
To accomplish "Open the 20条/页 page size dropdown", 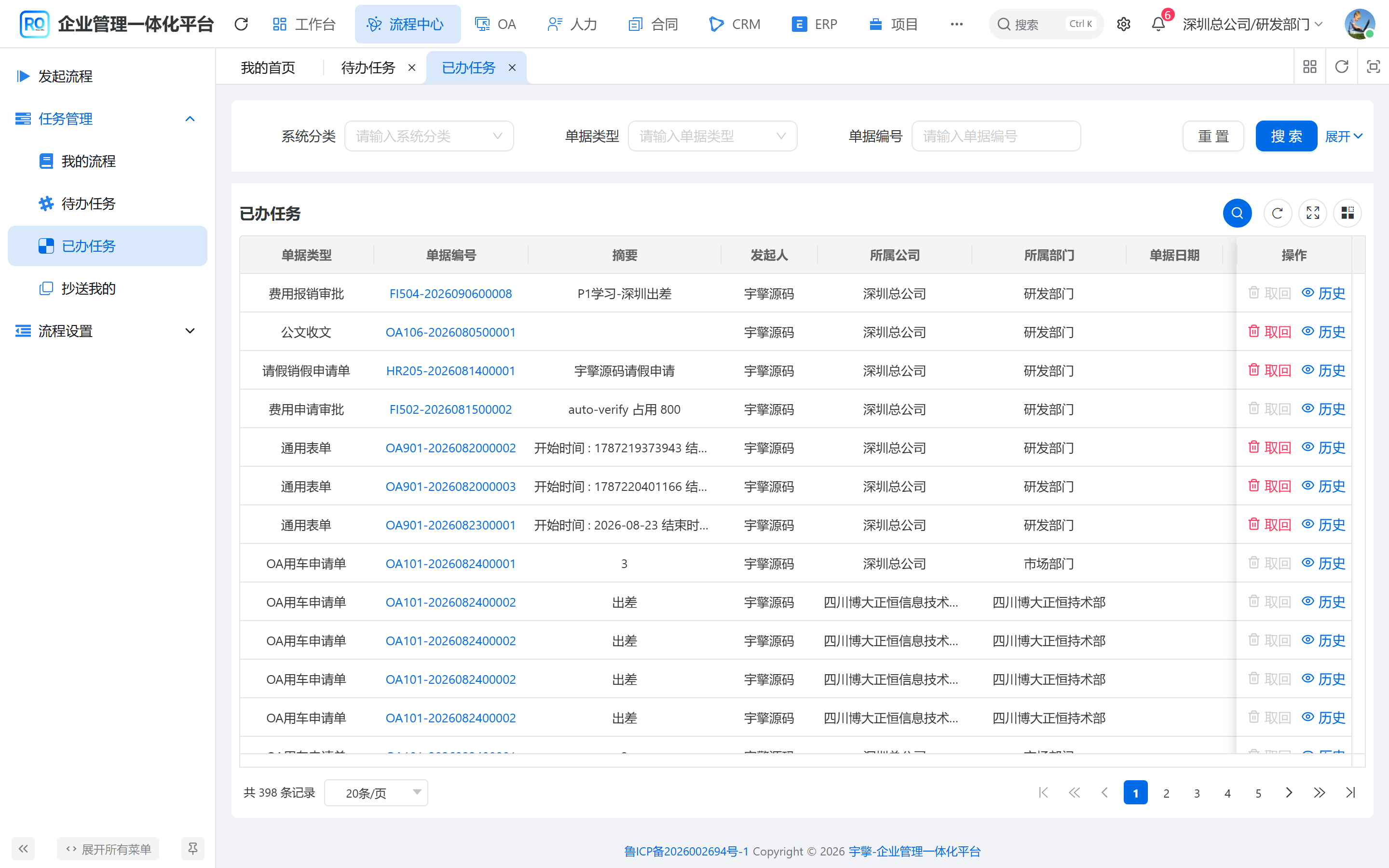I will click(x=376, y=793).
